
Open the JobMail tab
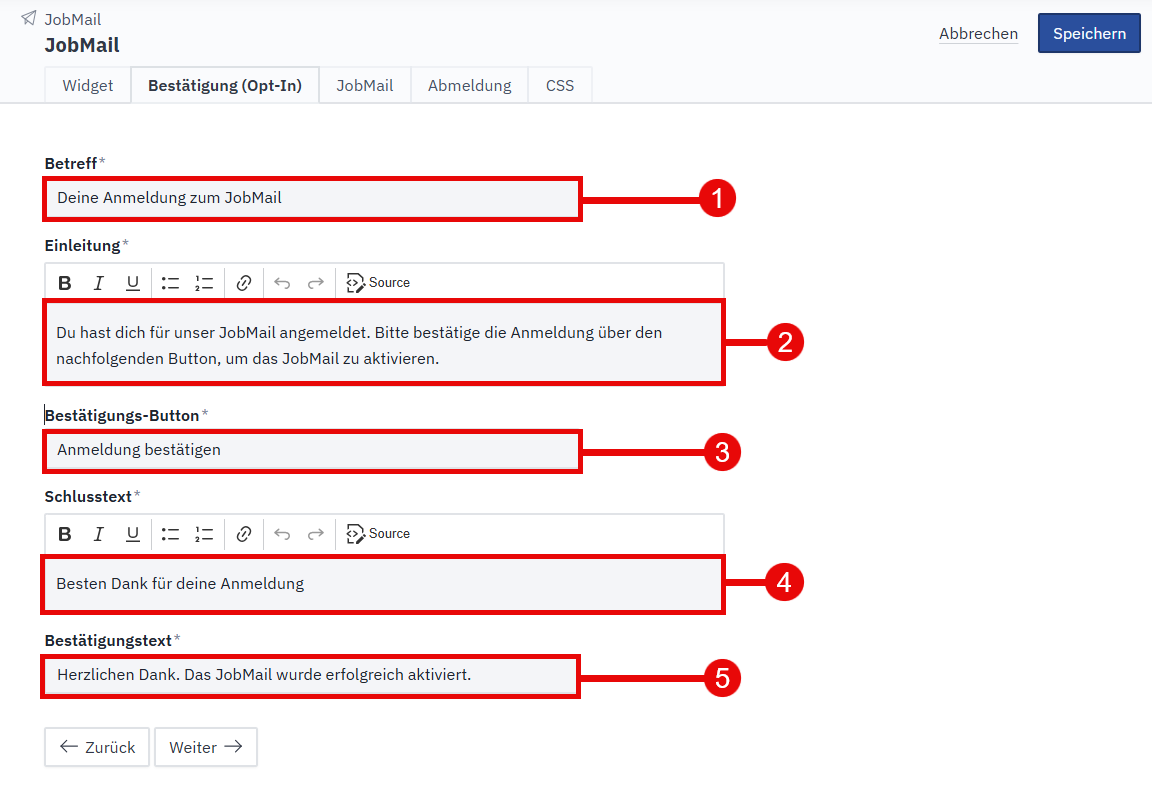point(364,85)
